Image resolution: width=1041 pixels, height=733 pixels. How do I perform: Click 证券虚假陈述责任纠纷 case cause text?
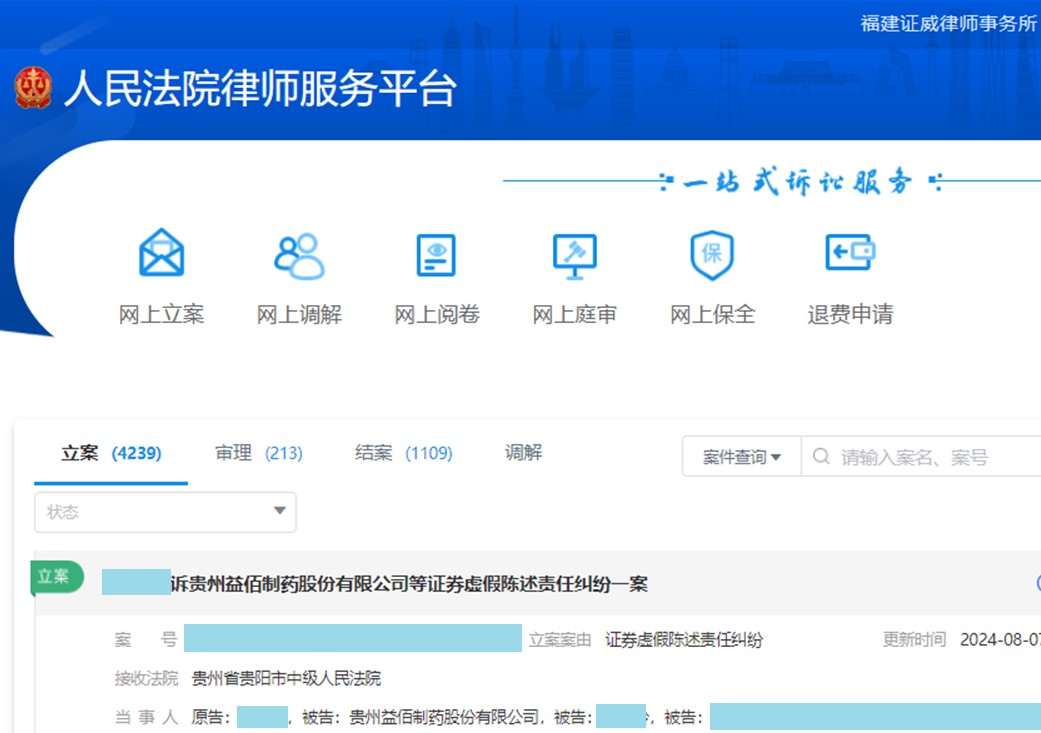[x=684, y=640]
